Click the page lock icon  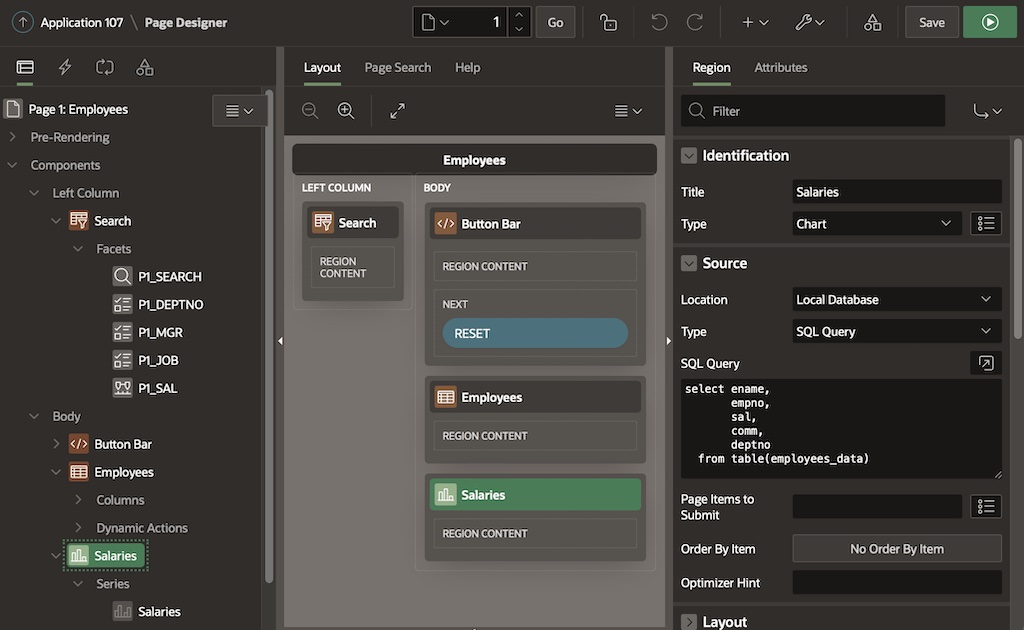pyautogui.click(x=608, y=22)
